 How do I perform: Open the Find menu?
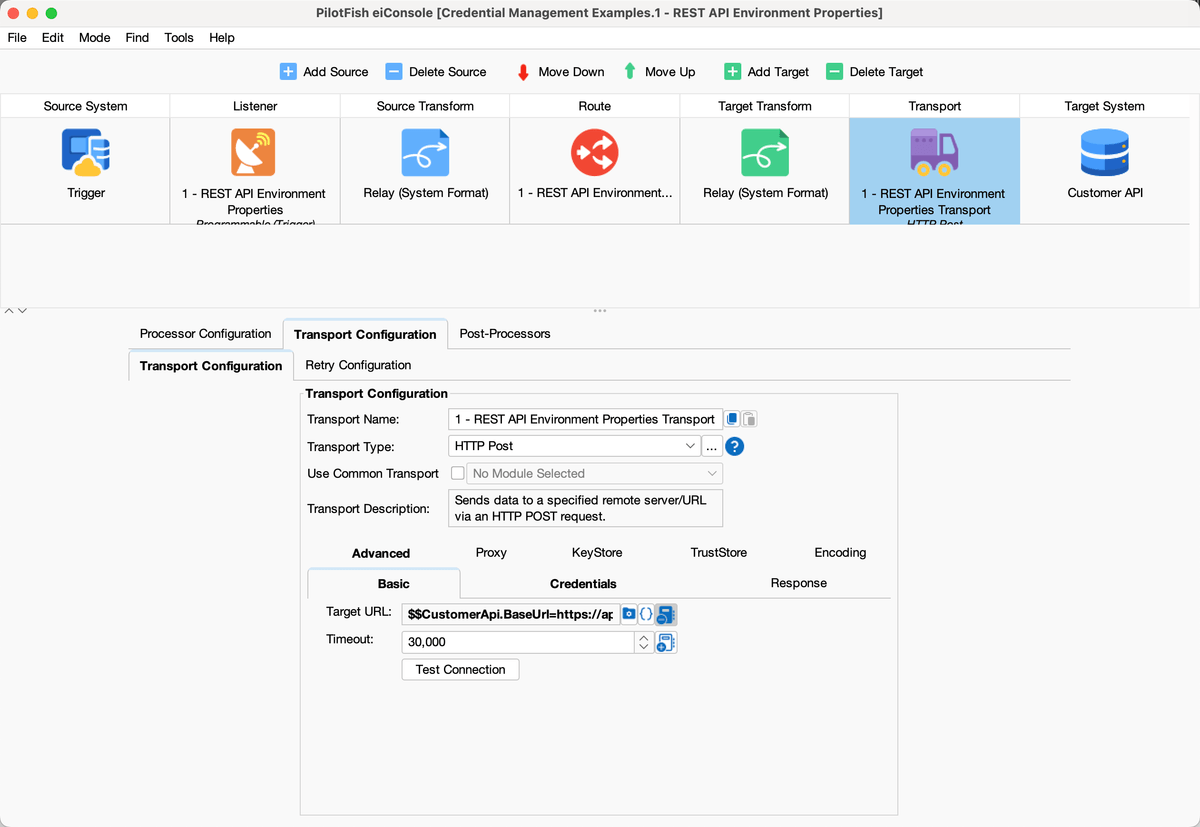pyautogui.click(x=137, y=37)
